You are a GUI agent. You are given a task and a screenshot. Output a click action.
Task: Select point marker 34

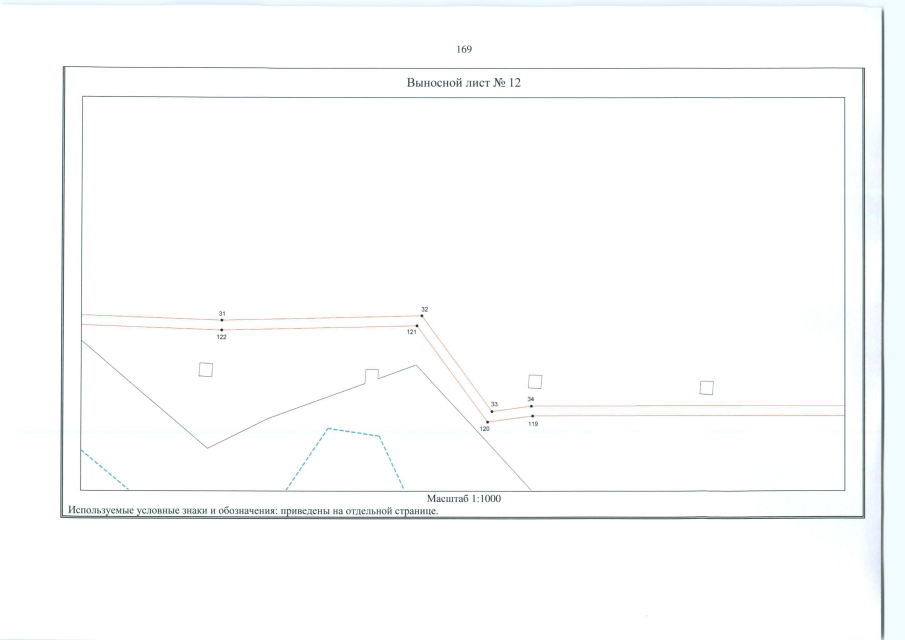pyautogui.click(x=531, y=406)
